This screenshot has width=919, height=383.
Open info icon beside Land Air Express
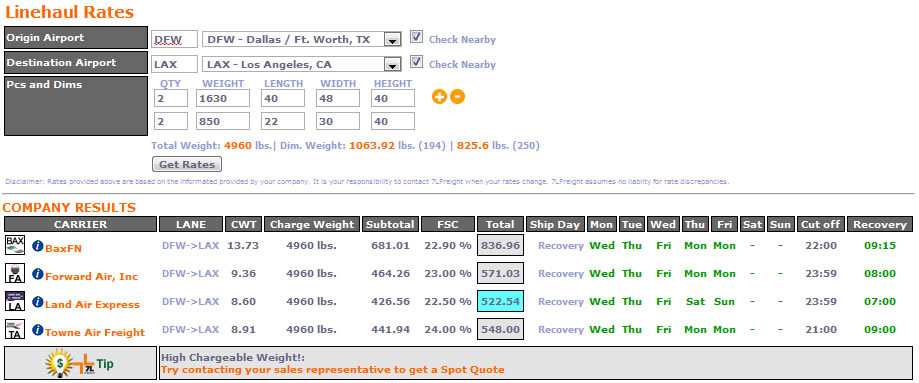coord(38,302)
